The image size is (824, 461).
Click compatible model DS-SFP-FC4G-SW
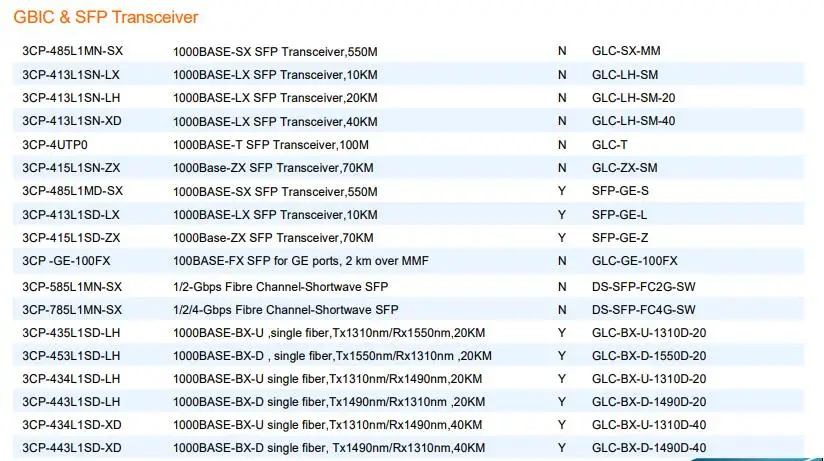(644, 310)
